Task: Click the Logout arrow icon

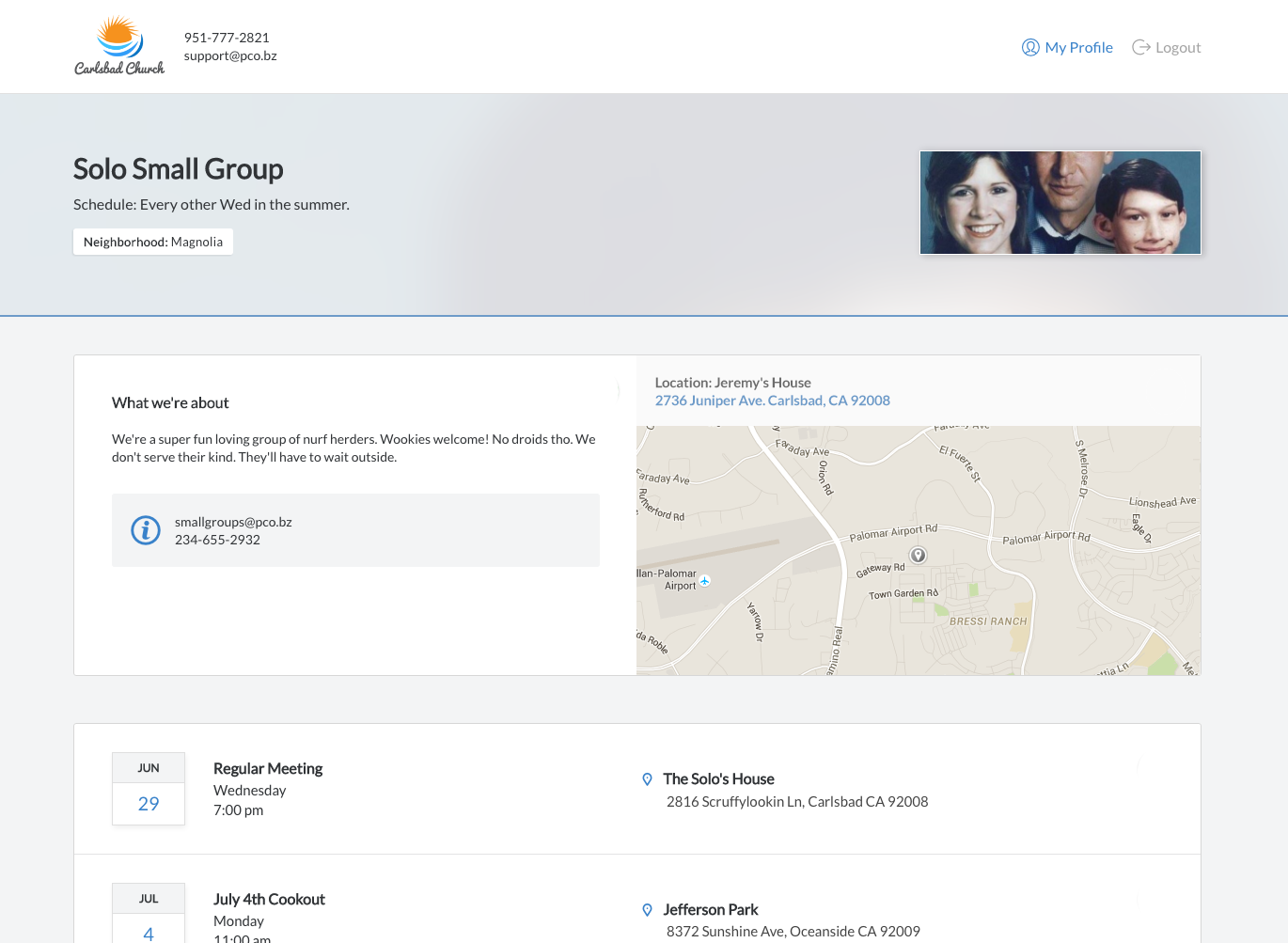Action: [x=1141, y=46]
